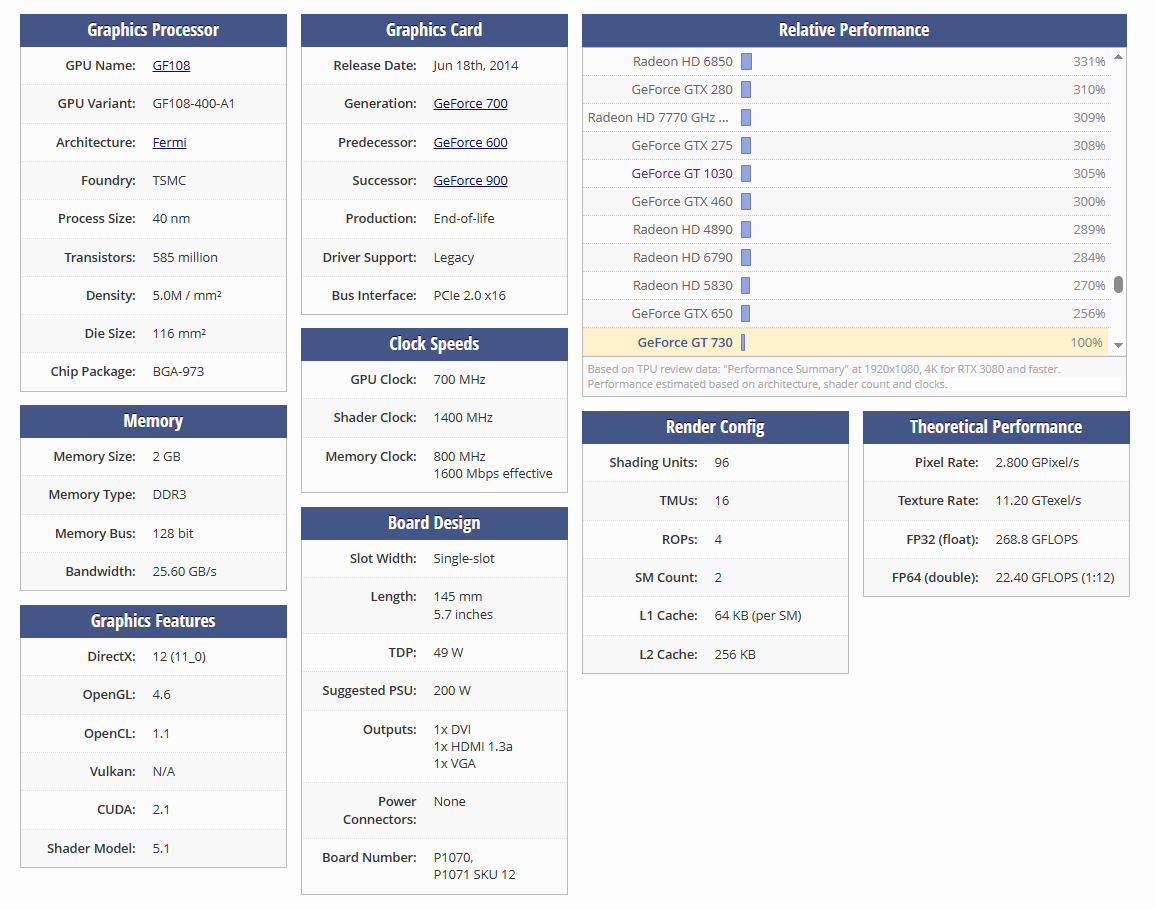The image size is (1155, 909).
Task: Click the TSMC foundry value
Action: (169, 180)
